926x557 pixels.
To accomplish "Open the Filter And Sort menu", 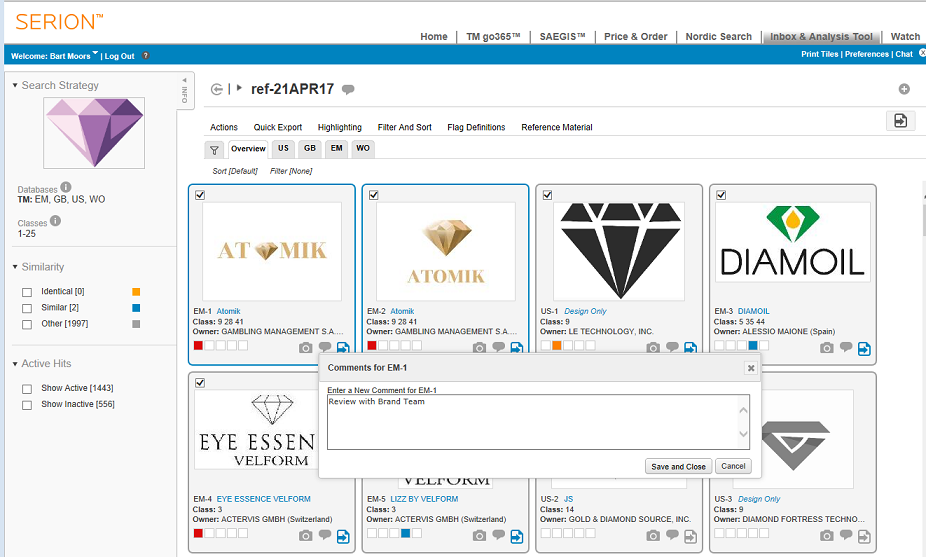I will (x=405, y=127).
